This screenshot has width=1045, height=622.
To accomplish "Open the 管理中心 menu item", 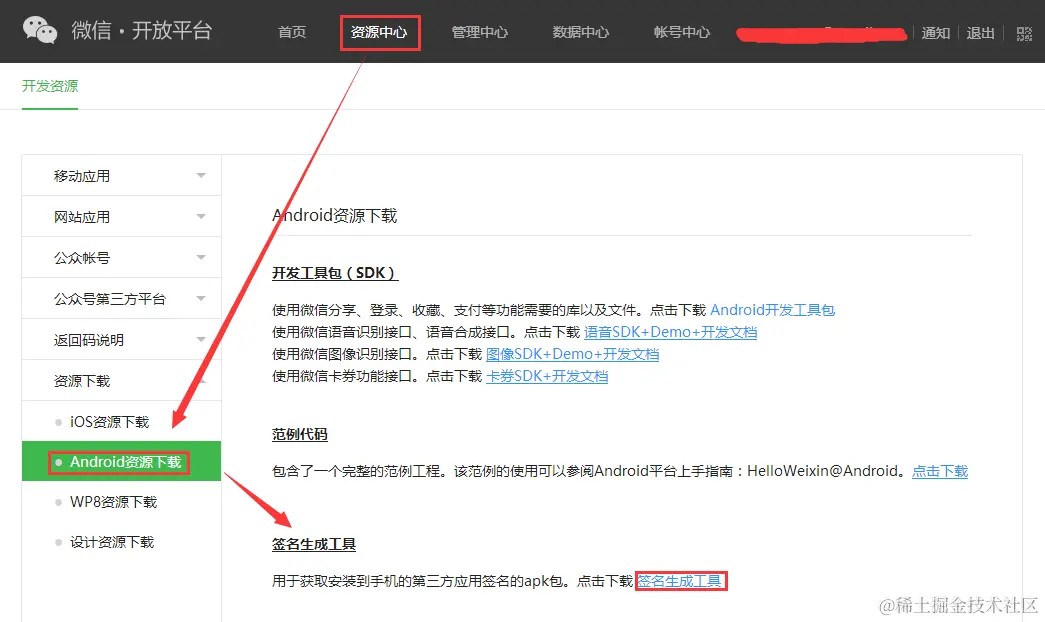I will point(481,32).
